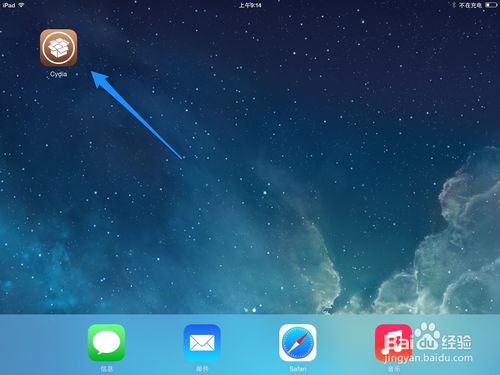Click the Baidu paw watermark logo

(x=428, y=336)
